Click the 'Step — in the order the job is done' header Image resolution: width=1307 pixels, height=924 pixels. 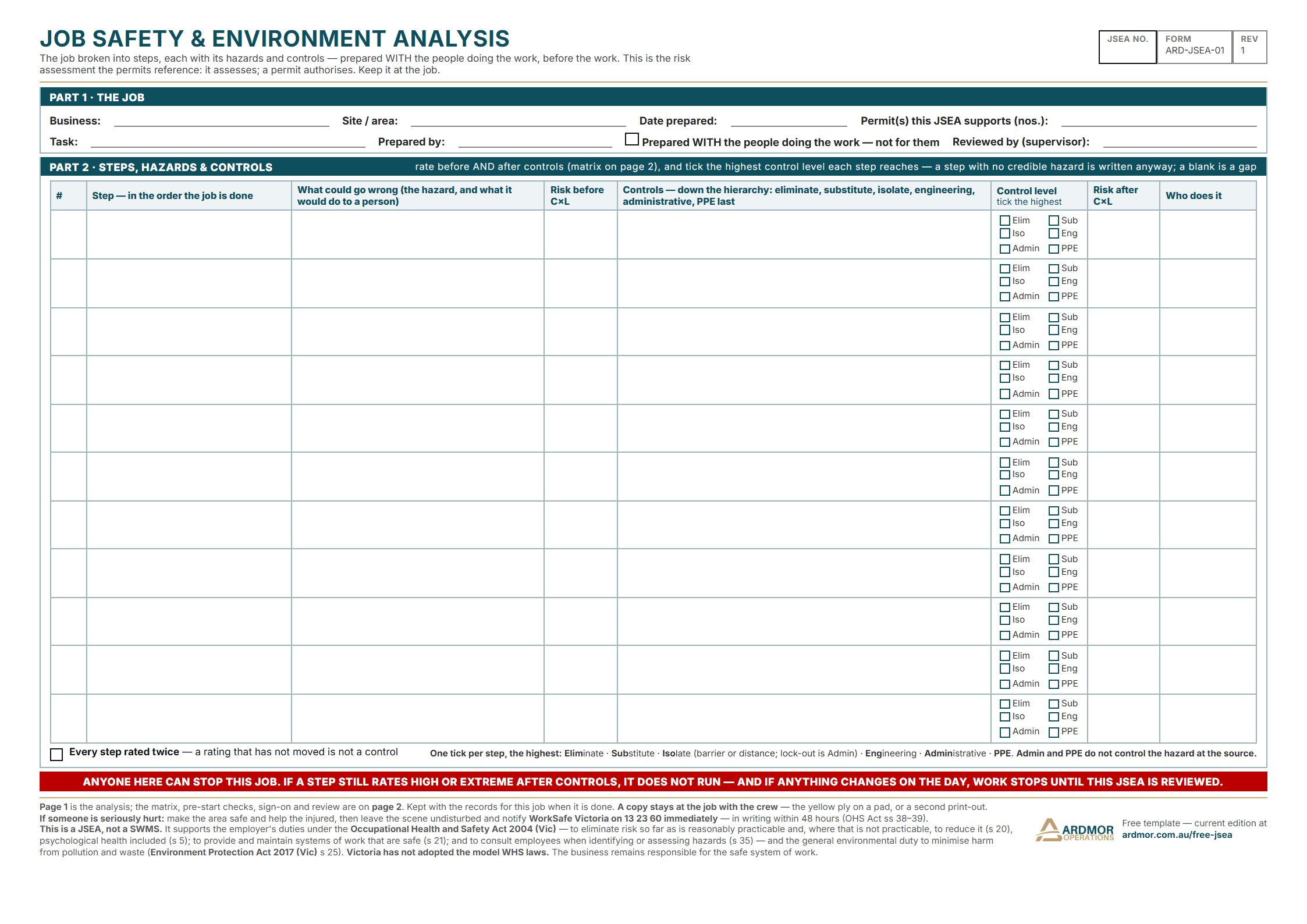(x=189, y=196)
